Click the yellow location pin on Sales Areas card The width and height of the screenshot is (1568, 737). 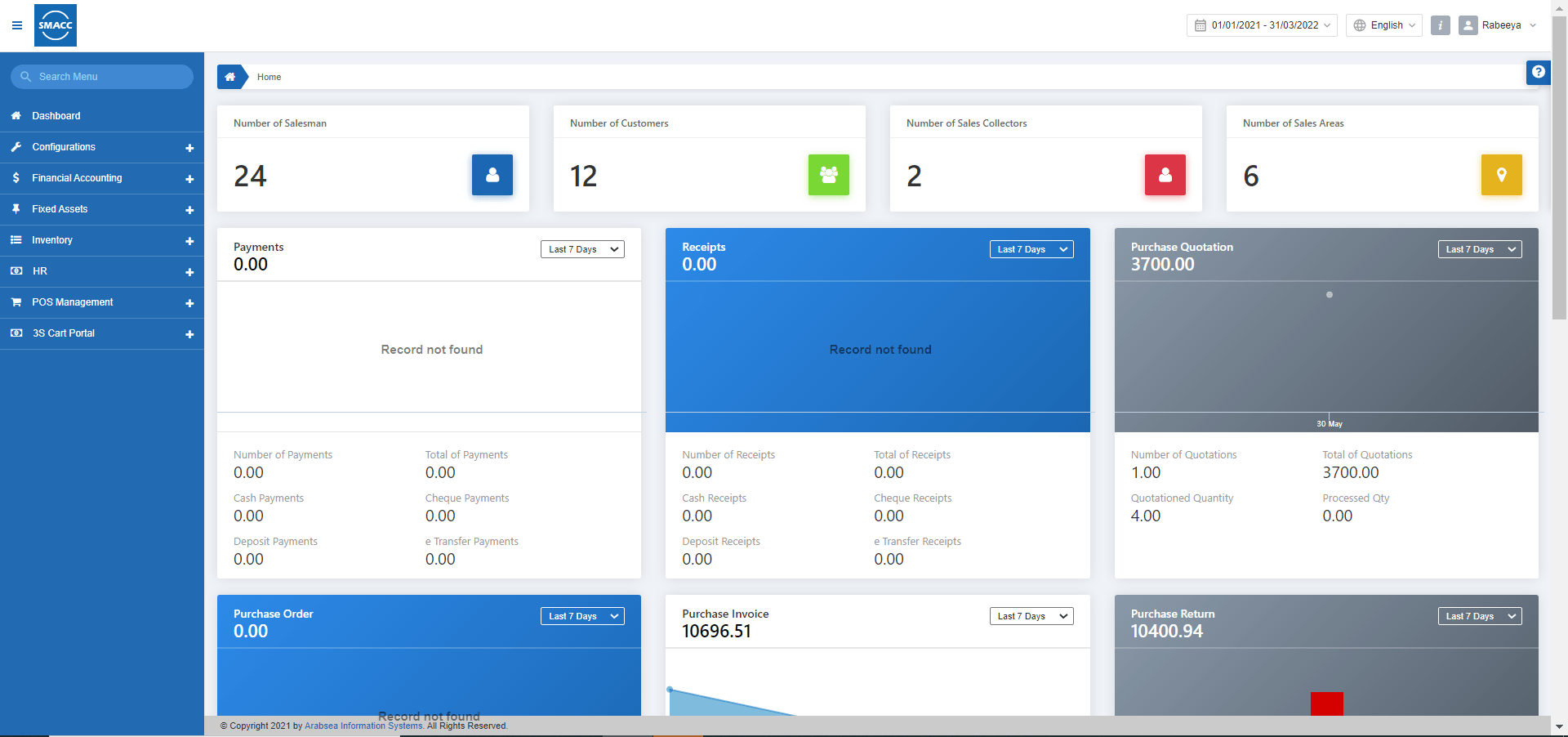point(1501,175)
